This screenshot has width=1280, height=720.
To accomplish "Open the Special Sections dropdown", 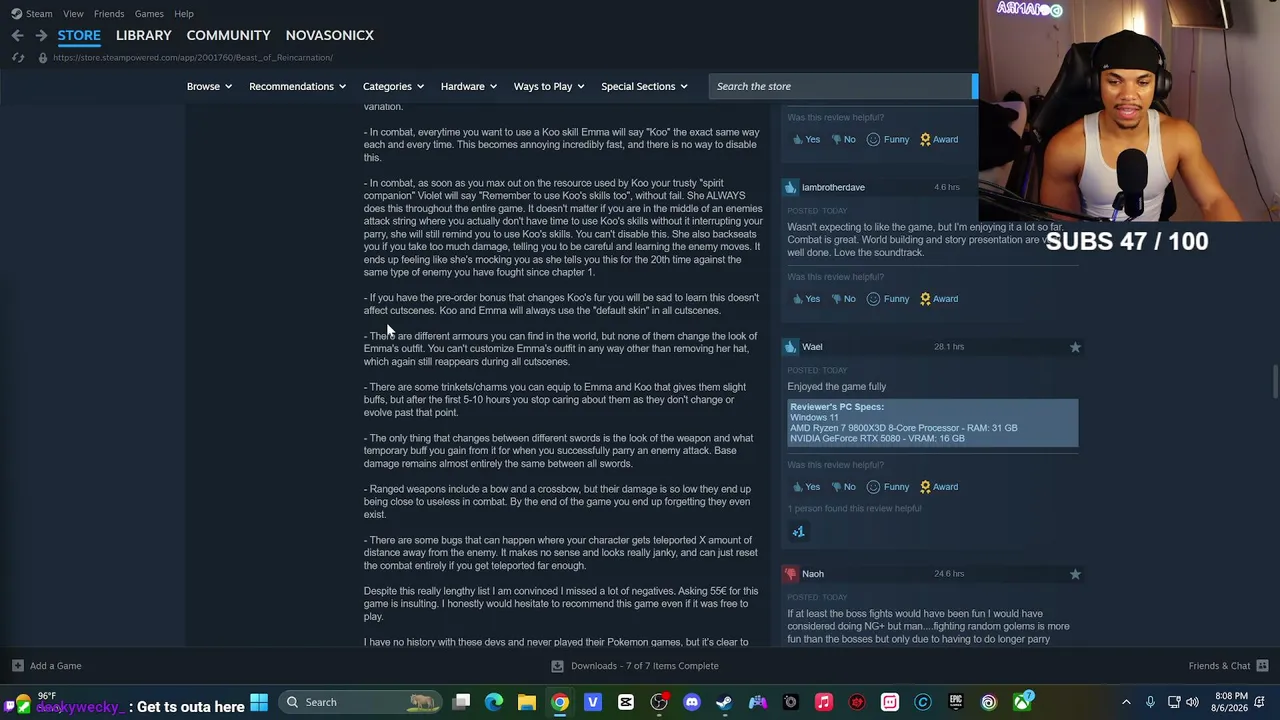I will 644,86.
